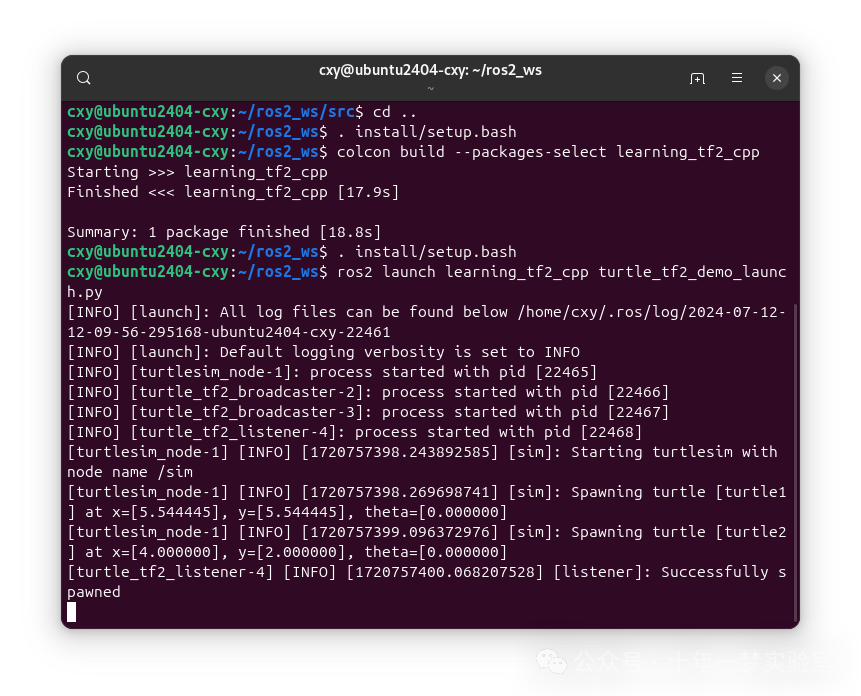Click 'Starting >>> learning_tf2_cpp' line
Image resolution: width=861 pixels, height=696 pixels.
pyautogui.click(x=197, y=172)
